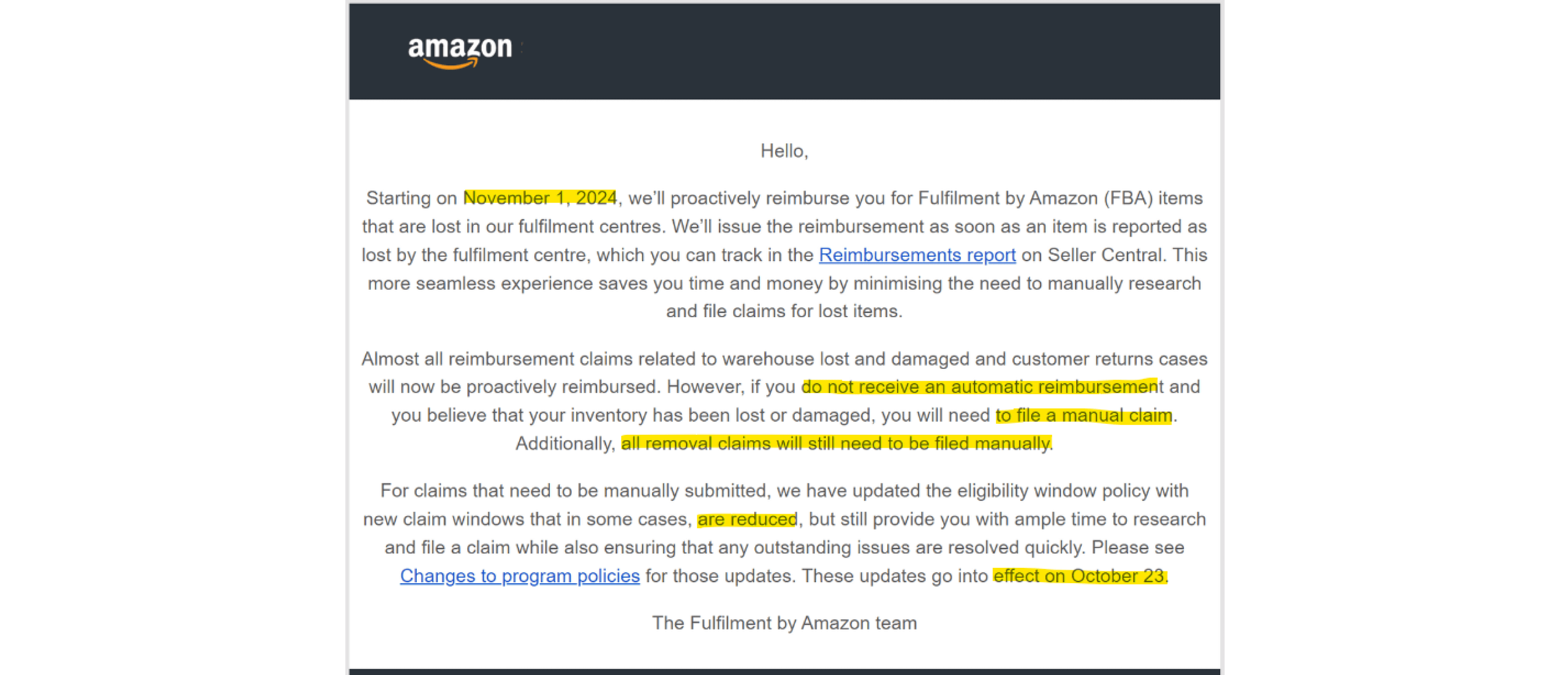
Task: Open the Changes to program policies link
Action: click(x=519, y=575)
